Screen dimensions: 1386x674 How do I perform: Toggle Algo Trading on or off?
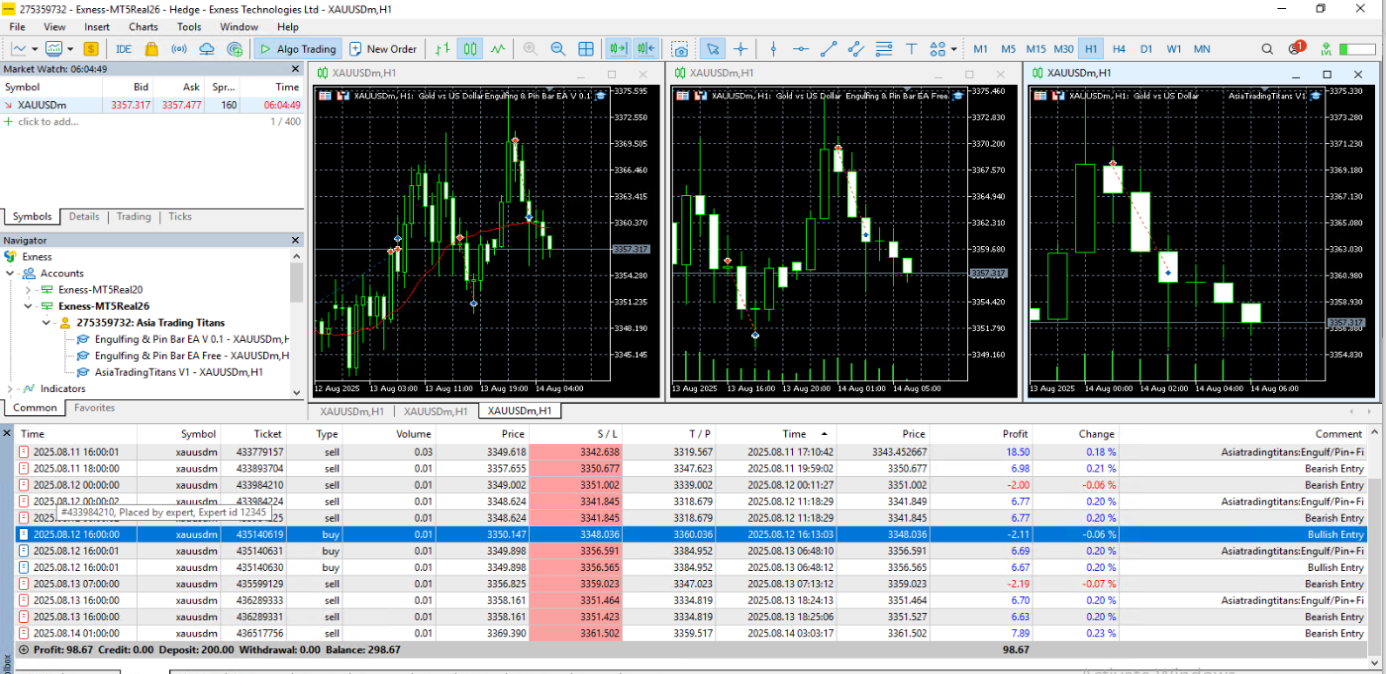(297, 48)
